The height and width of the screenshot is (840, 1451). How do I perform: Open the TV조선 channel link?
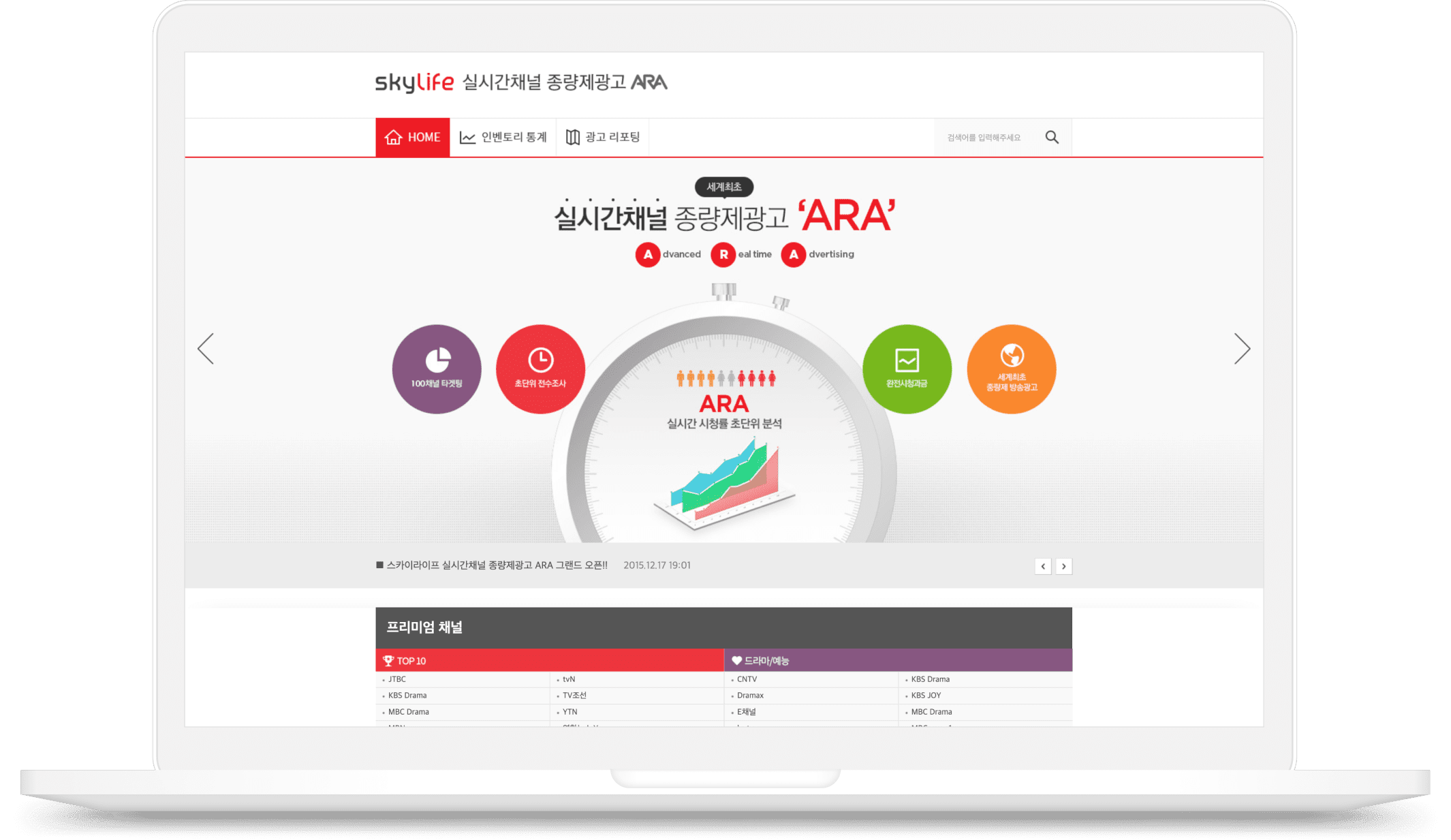coord(574,696)
